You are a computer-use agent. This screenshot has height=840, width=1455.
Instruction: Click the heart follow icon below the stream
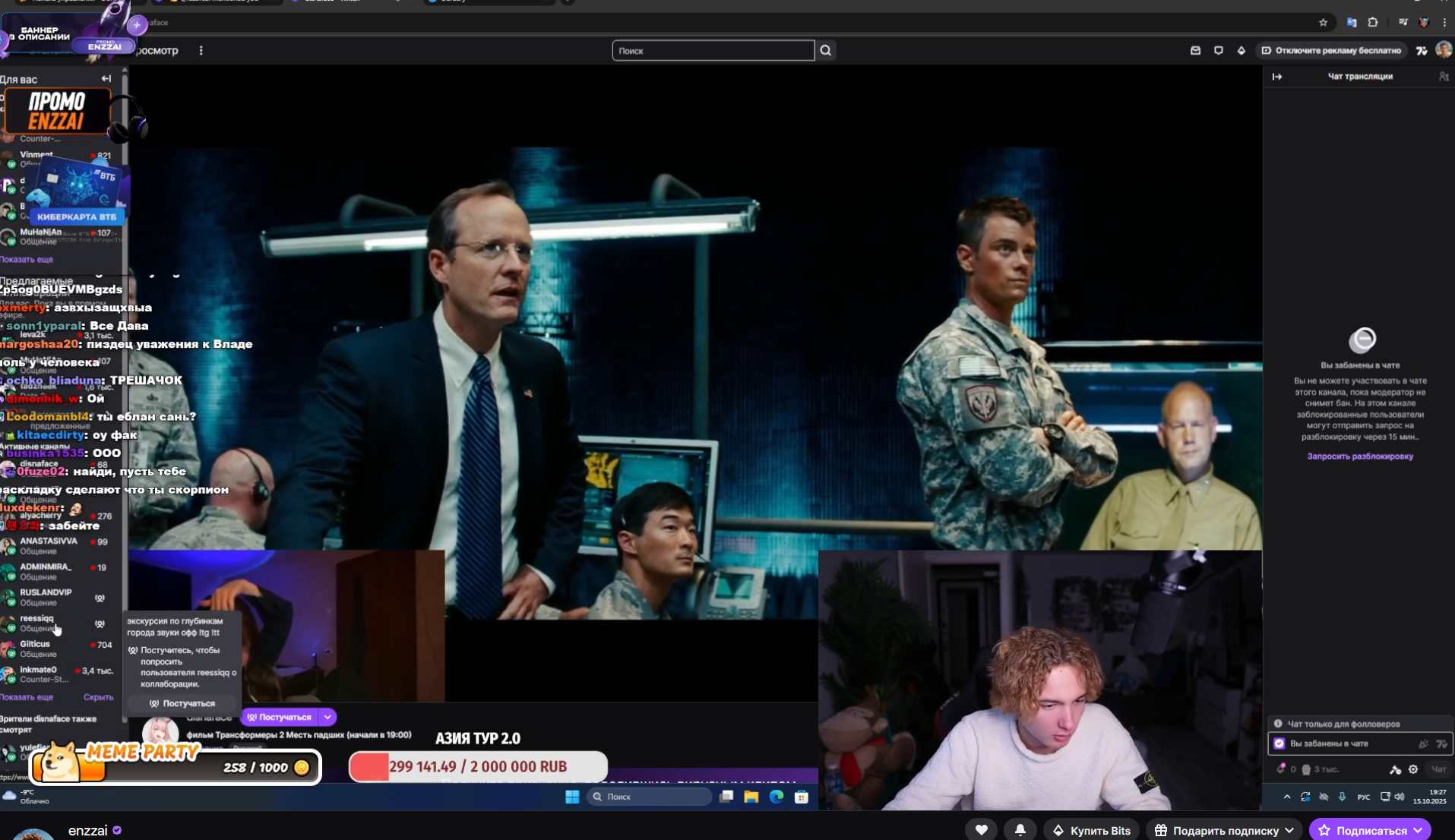tap(982, 830)
